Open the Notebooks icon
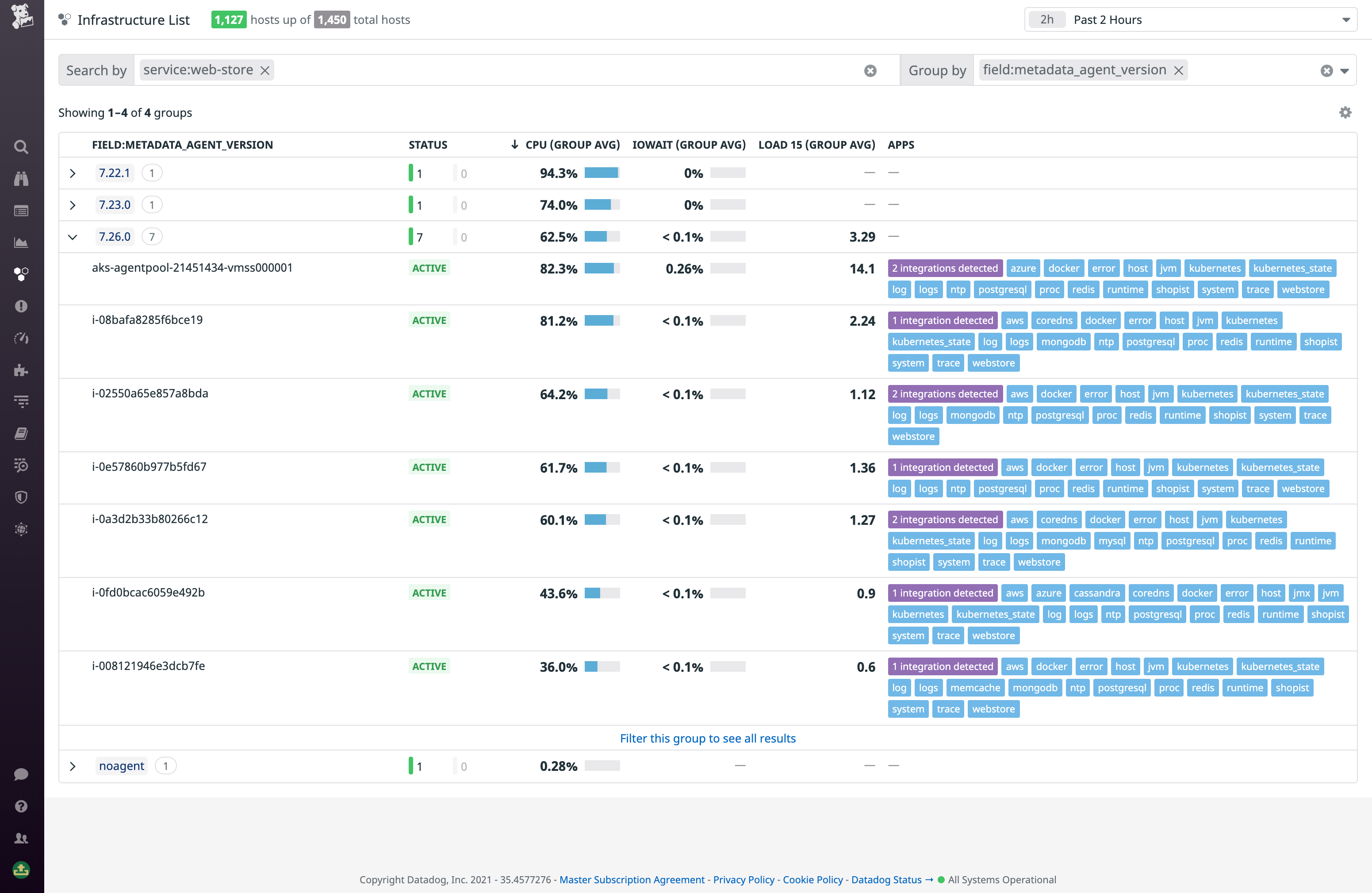This screenshot has height=893, width=1372. 21,433
